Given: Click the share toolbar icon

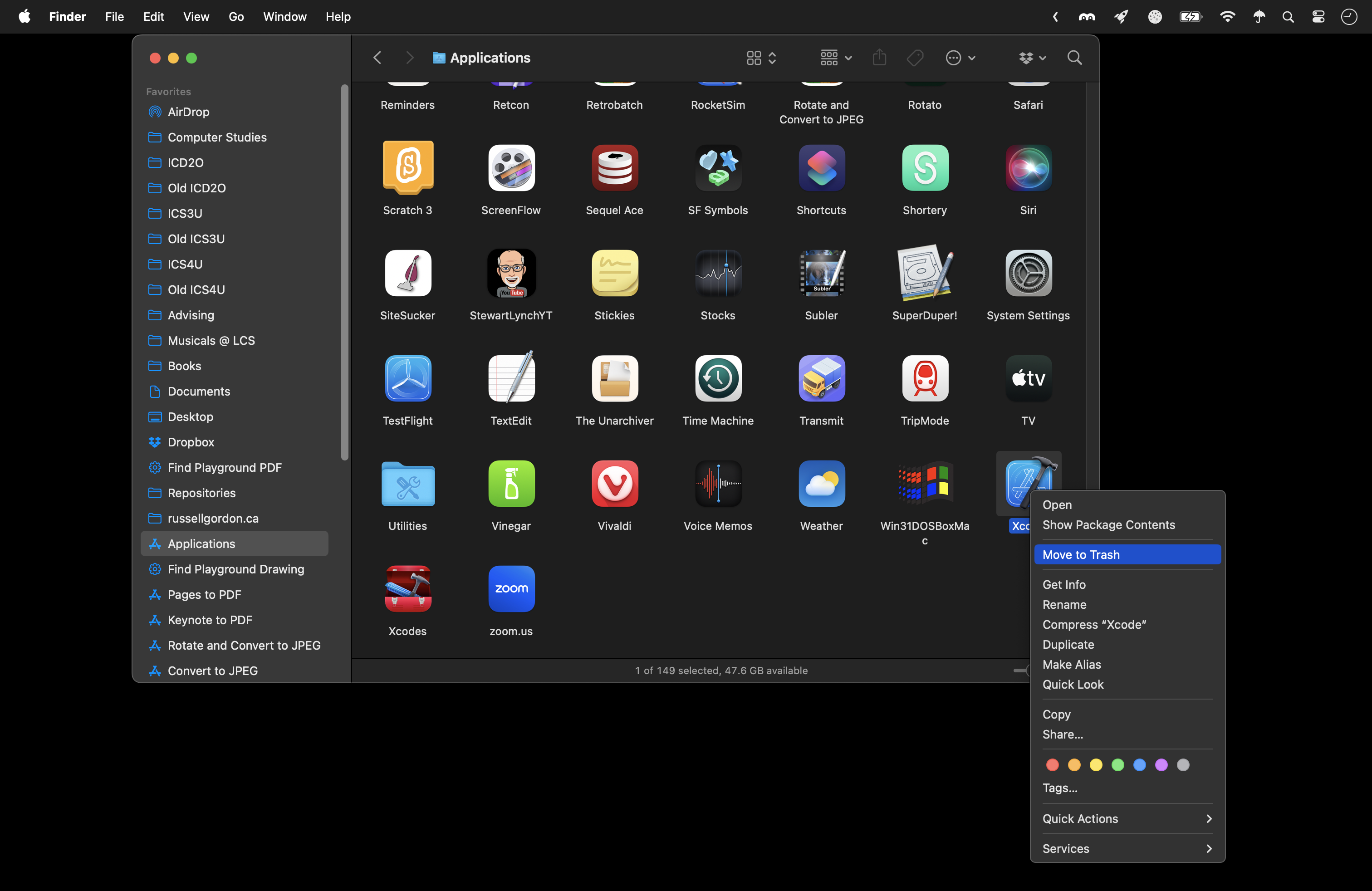Looking at the screenshot, I should point(879,58).
